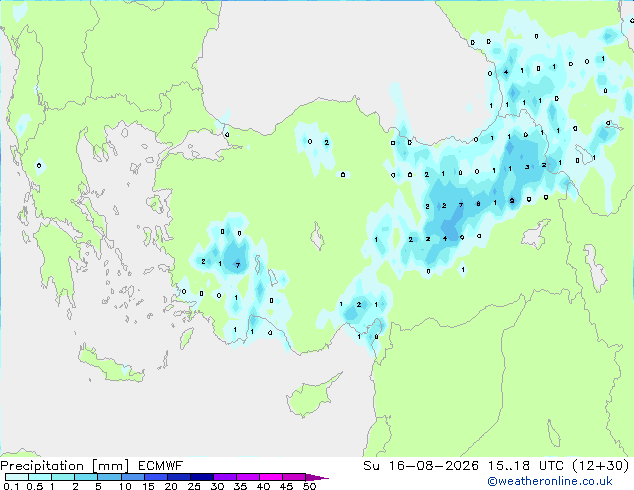Image resolution: width=634 pixels, height=490 pixels.
Task: Click the 25 to 30 mm dark blue swatch
Action: point(202,477)
